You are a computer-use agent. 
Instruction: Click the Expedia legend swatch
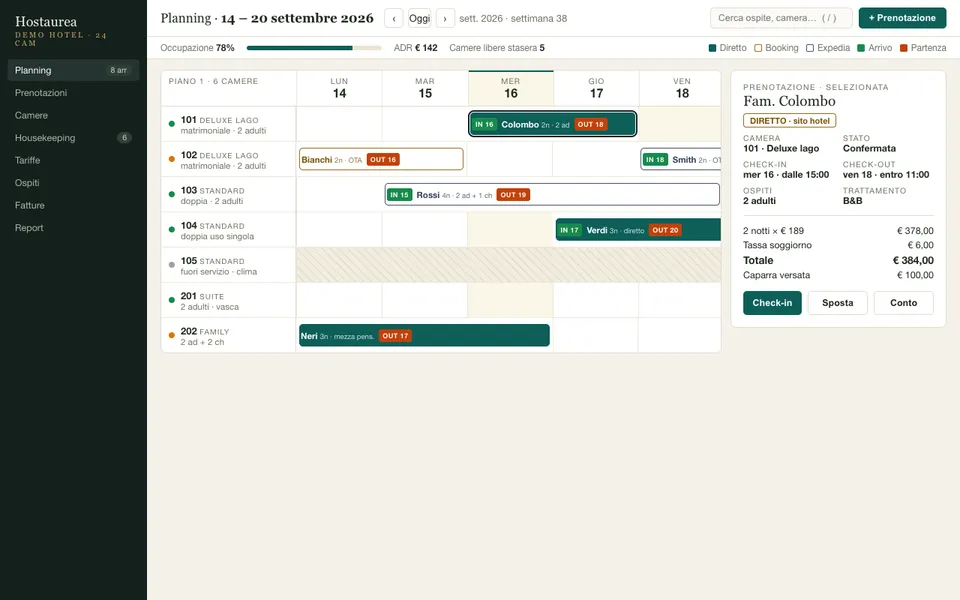tap(810, 48)
